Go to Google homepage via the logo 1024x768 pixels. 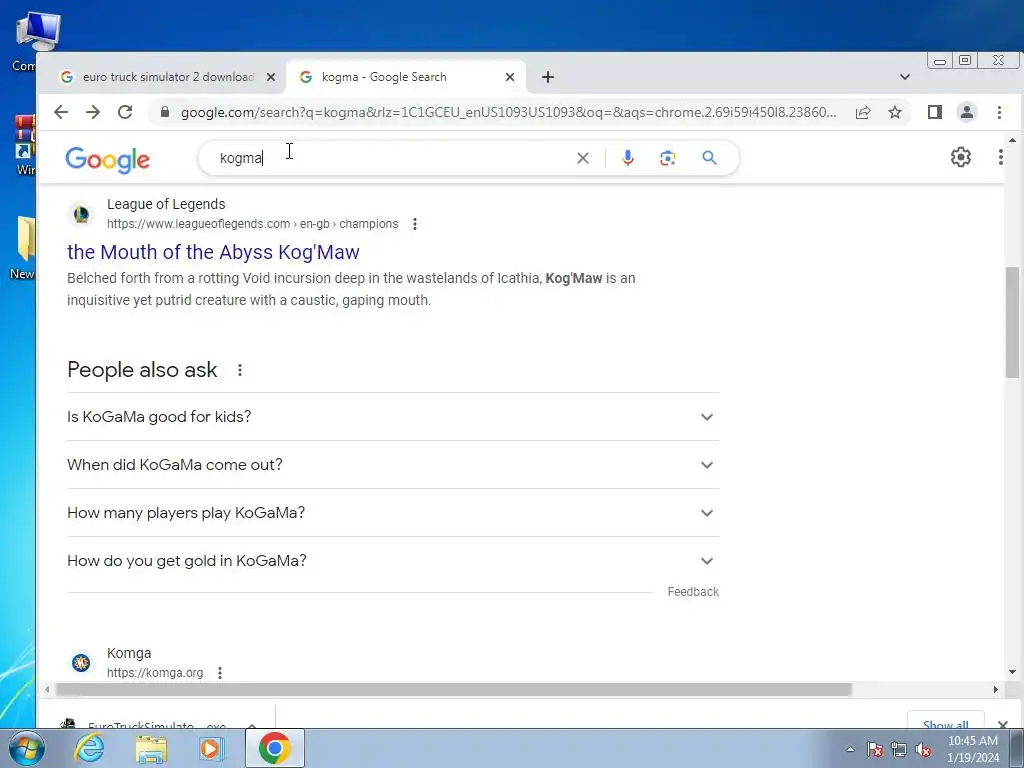108,159
